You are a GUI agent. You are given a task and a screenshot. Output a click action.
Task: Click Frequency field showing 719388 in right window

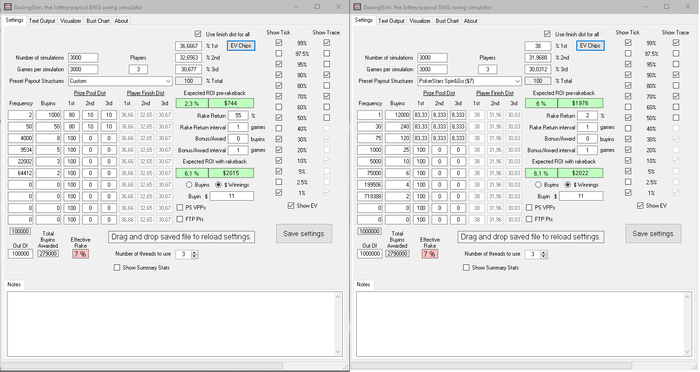[x=370, y=196]
